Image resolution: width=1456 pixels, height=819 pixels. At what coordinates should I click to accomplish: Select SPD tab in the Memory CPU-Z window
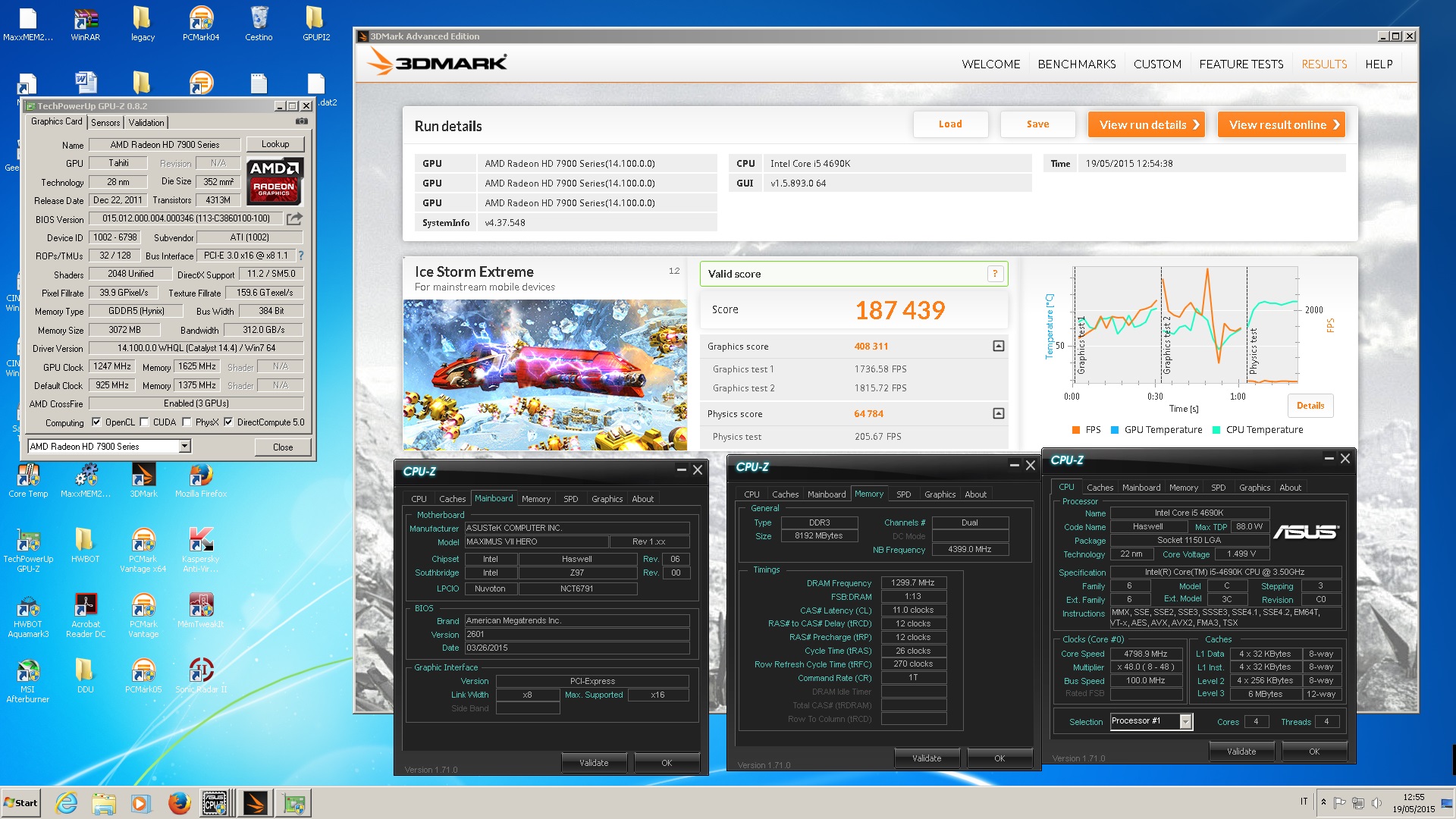pyautogui.click(x=904, y=494)
